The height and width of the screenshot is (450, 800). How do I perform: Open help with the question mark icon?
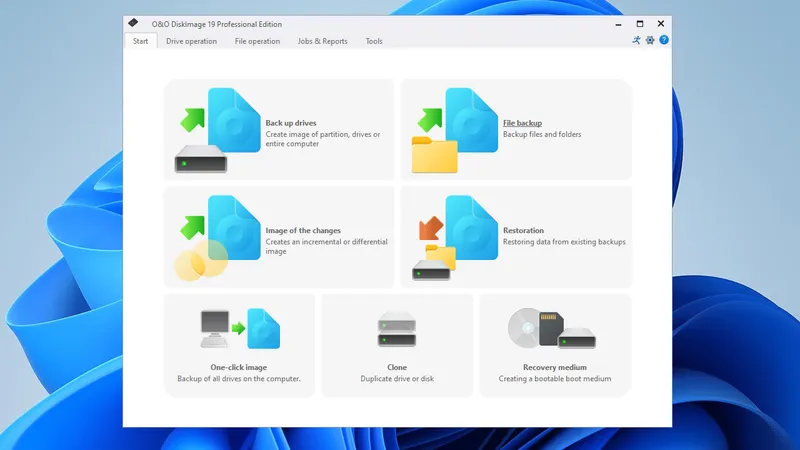coord(663,40)
